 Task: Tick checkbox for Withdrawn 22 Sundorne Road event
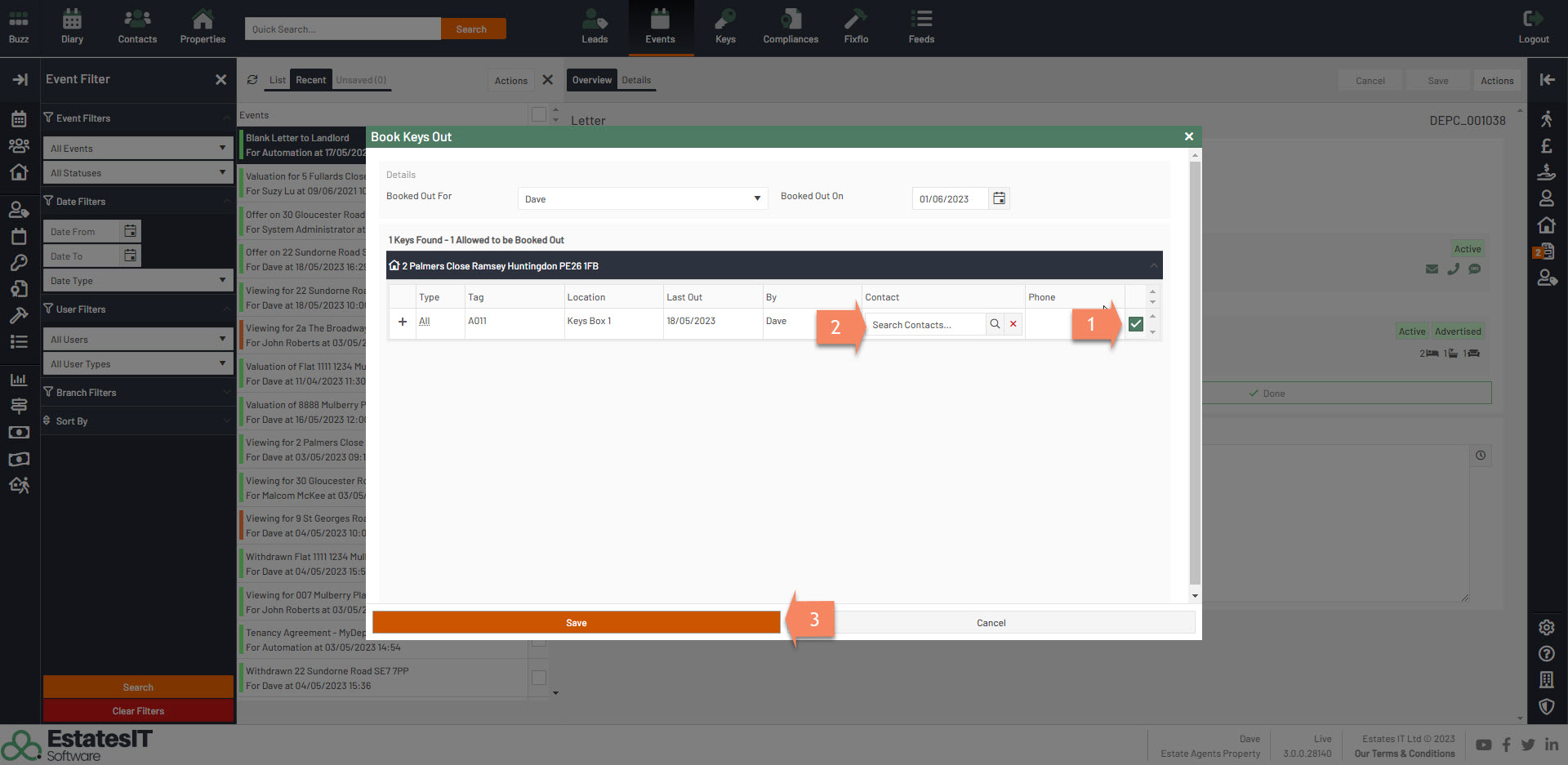pyautogui.click(x=539, y=678)
